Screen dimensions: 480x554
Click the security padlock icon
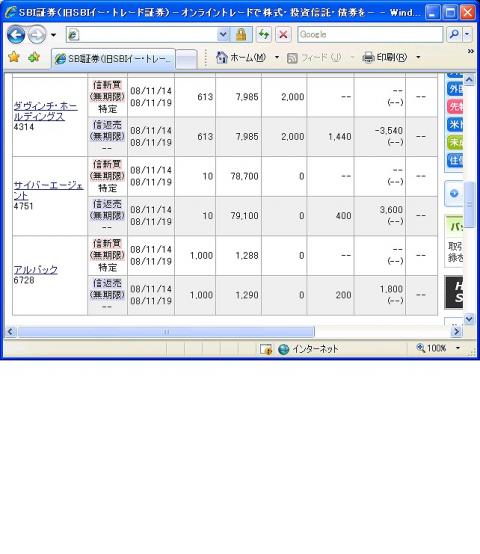pos(241,35)
